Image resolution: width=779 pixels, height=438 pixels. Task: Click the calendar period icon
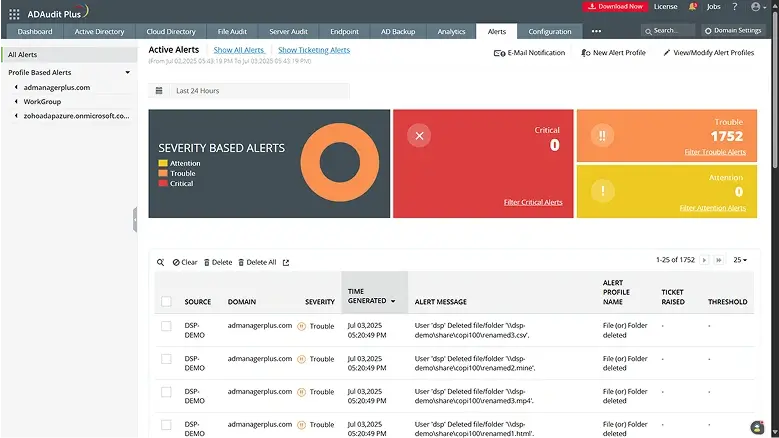pos(159,91)
